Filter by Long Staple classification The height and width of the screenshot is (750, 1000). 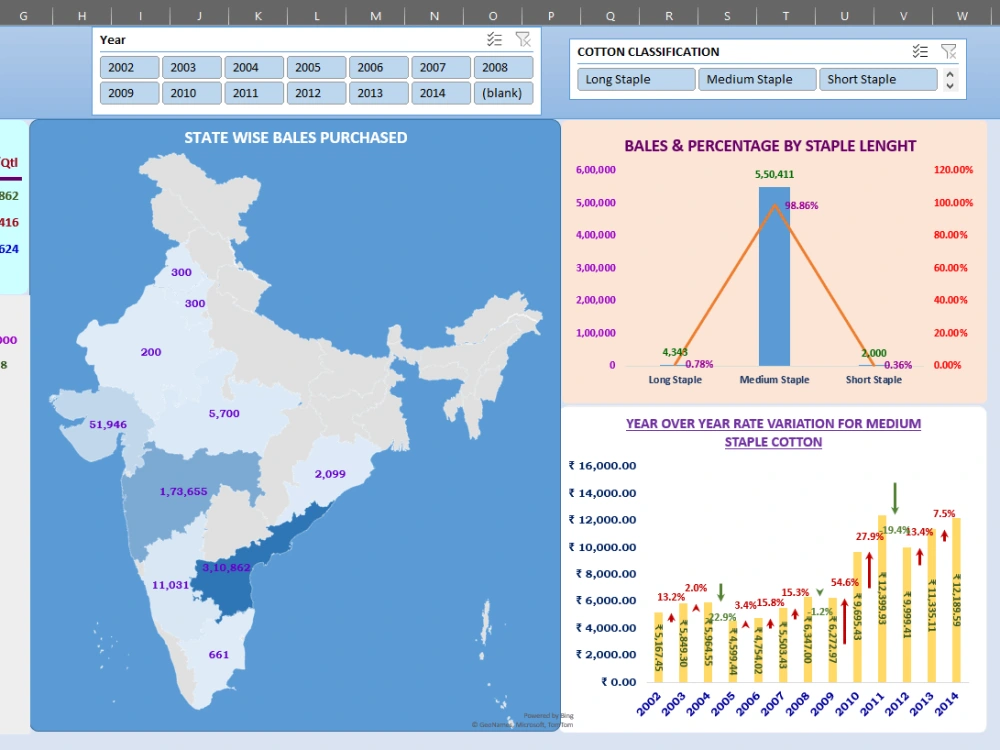tap(636, 80)
